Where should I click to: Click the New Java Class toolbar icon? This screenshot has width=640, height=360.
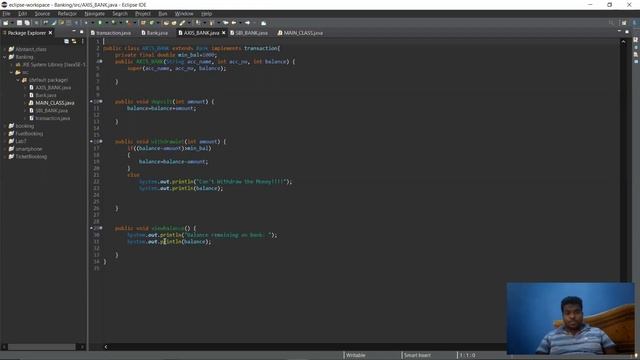(x=151, y=23)
